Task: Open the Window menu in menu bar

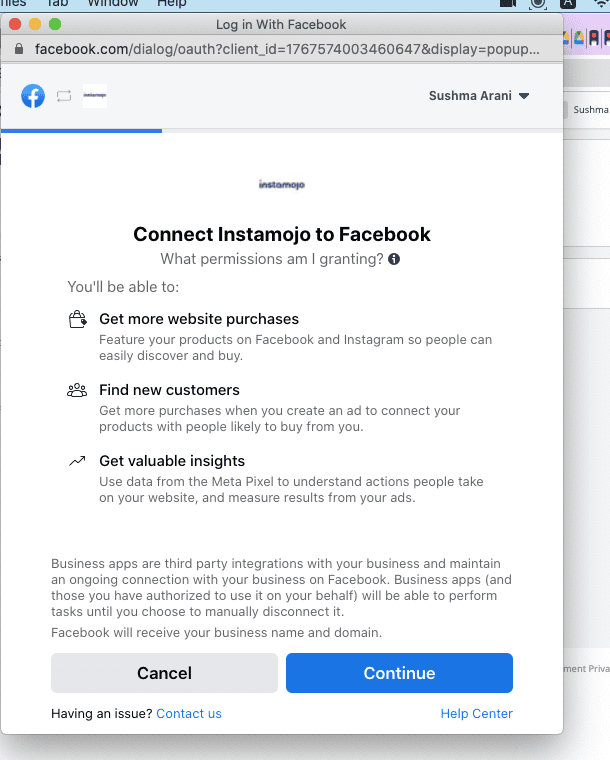Action: [x=113, y=3]
